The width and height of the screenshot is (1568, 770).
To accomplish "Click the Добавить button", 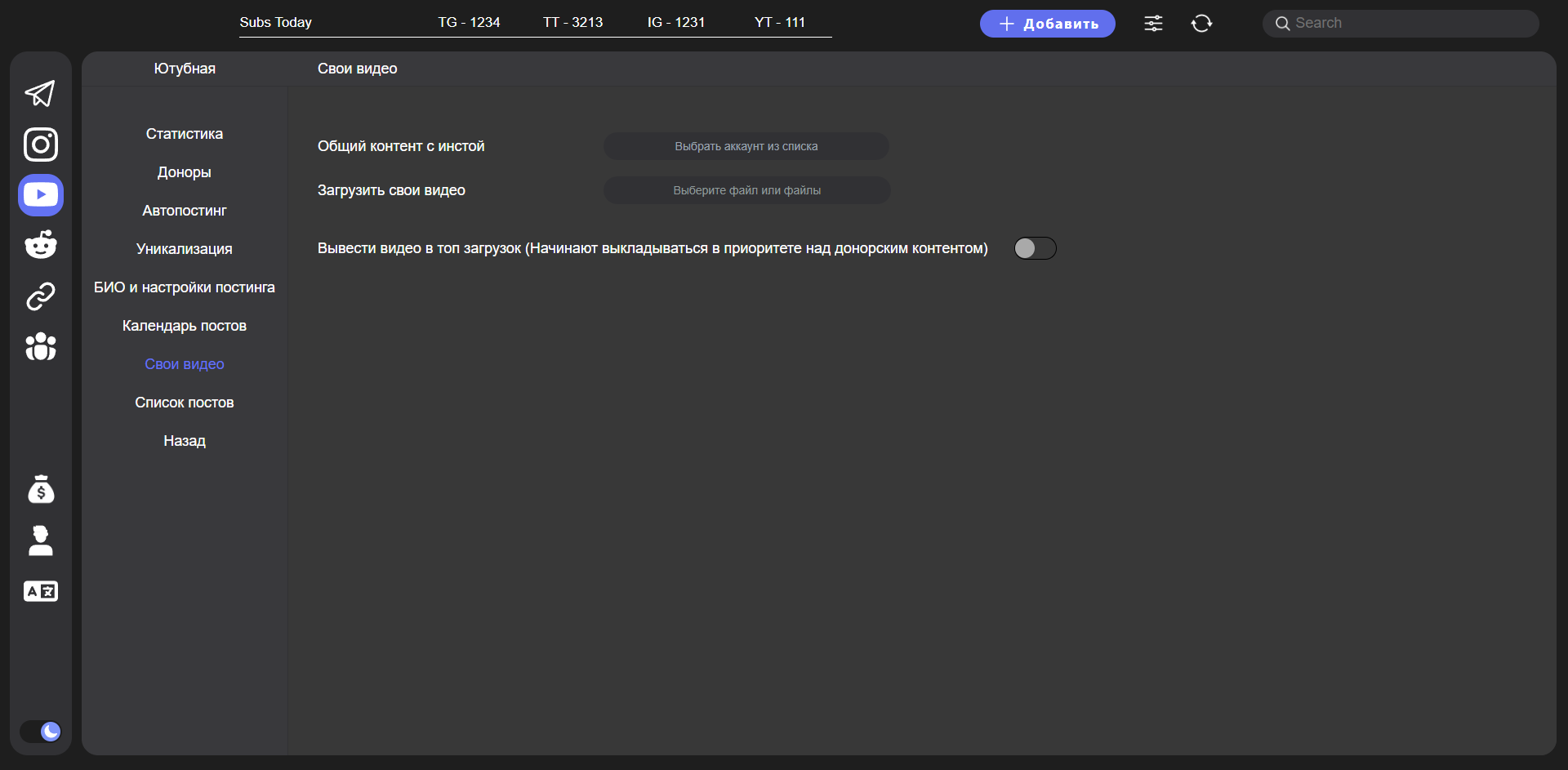I will point(1047,24).
